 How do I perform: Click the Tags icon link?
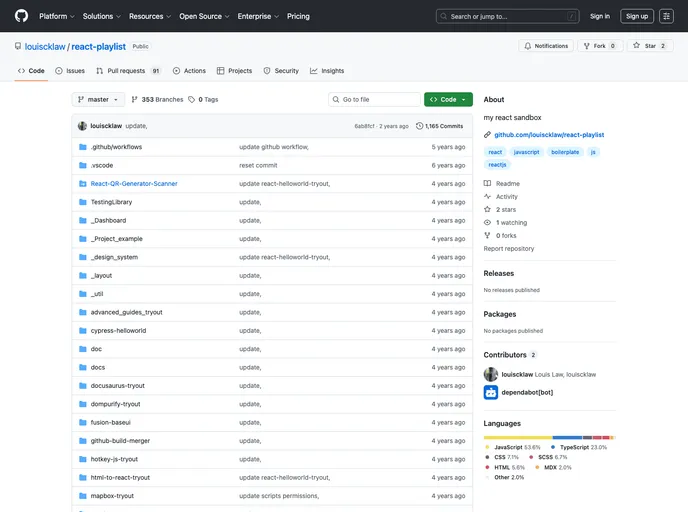[192, 100]
